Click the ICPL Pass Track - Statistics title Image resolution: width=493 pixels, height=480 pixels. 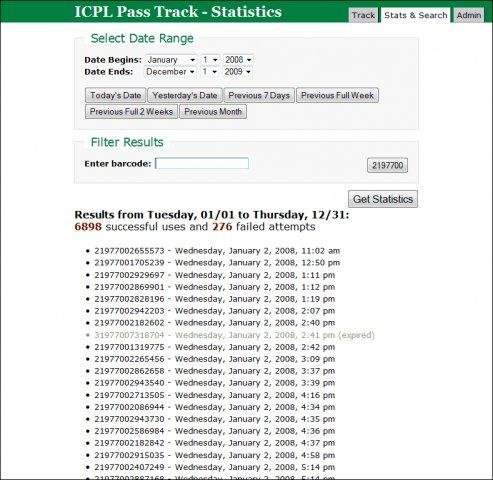(178, 12)
